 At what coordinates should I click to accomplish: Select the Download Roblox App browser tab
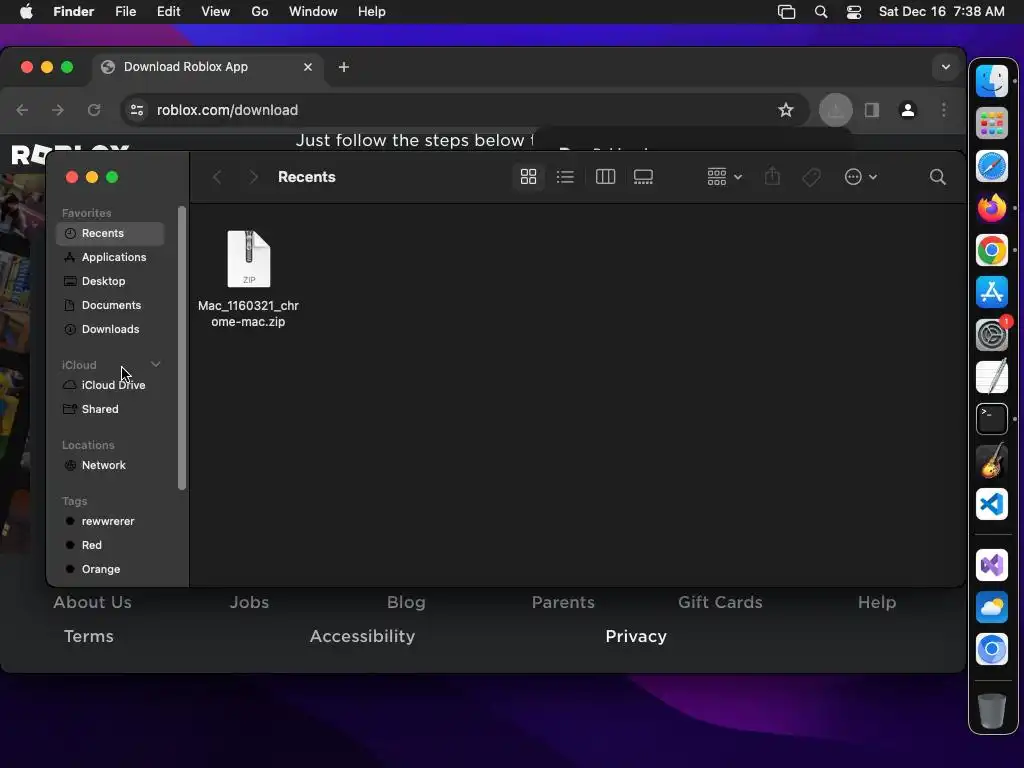point(208,67)
